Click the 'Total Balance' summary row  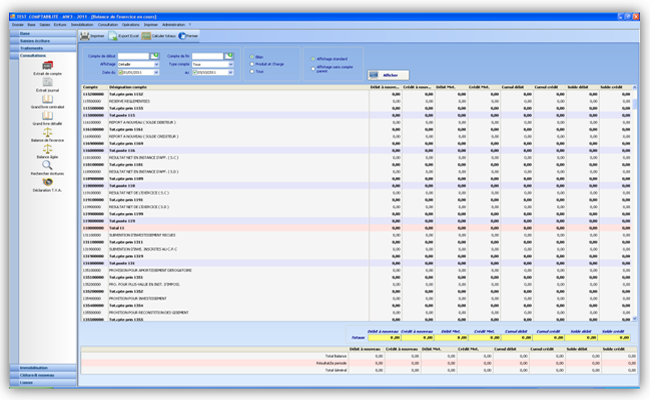pyautogui.click(x=359, y=356)
